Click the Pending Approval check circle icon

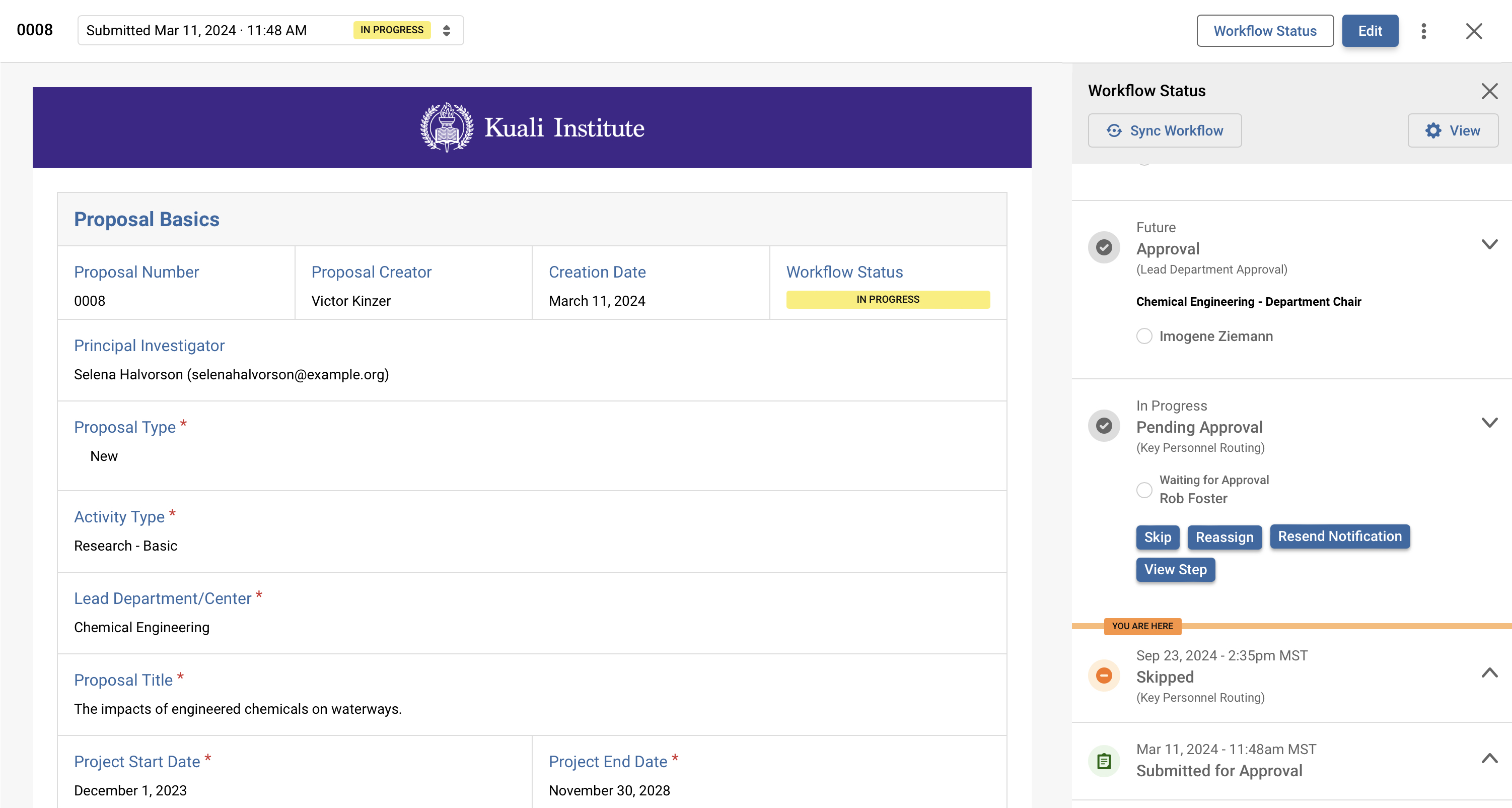tap(1104, 426)
